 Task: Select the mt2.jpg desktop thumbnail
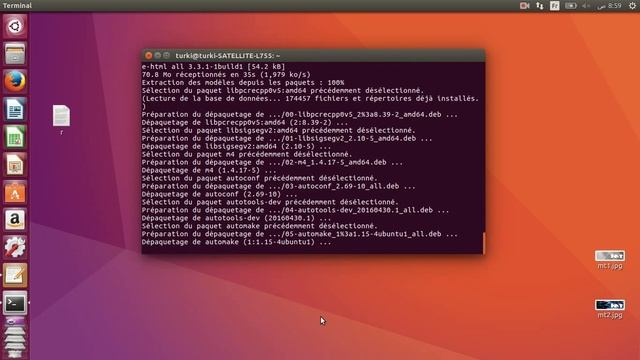(610, 309)
